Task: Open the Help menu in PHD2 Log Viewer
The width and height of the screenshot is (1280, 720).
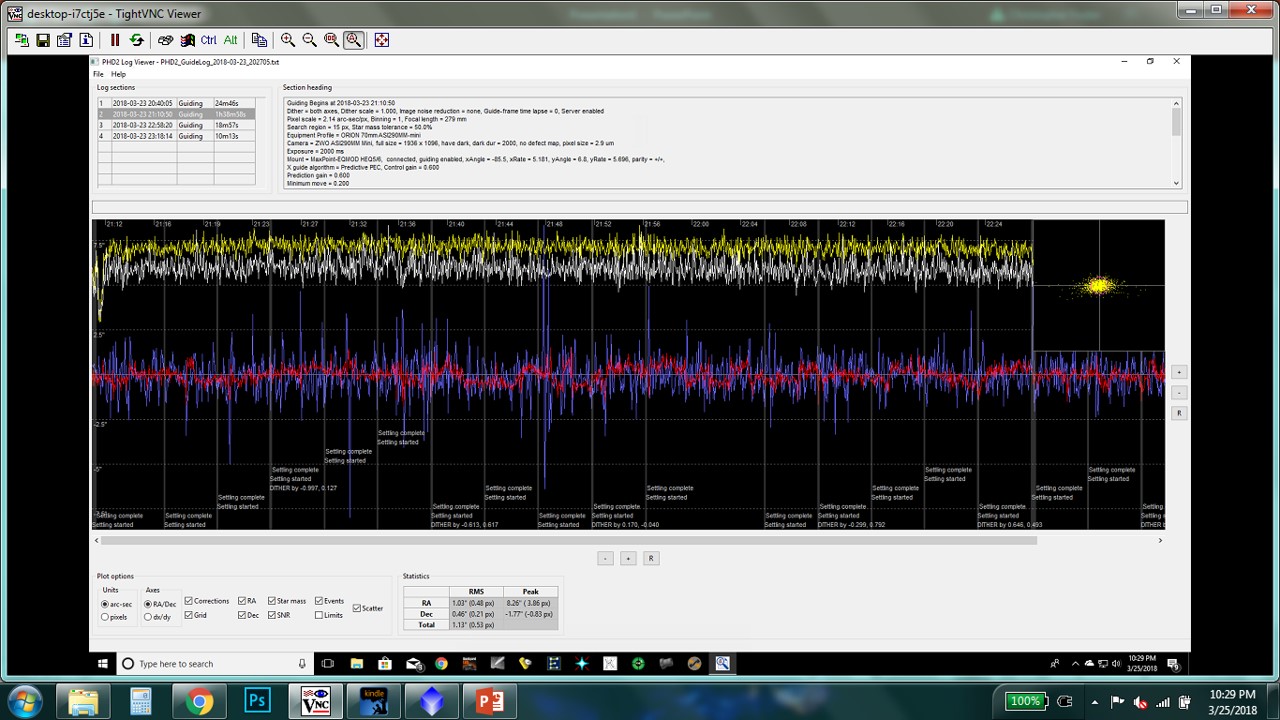Action: [x=118, y=74]
